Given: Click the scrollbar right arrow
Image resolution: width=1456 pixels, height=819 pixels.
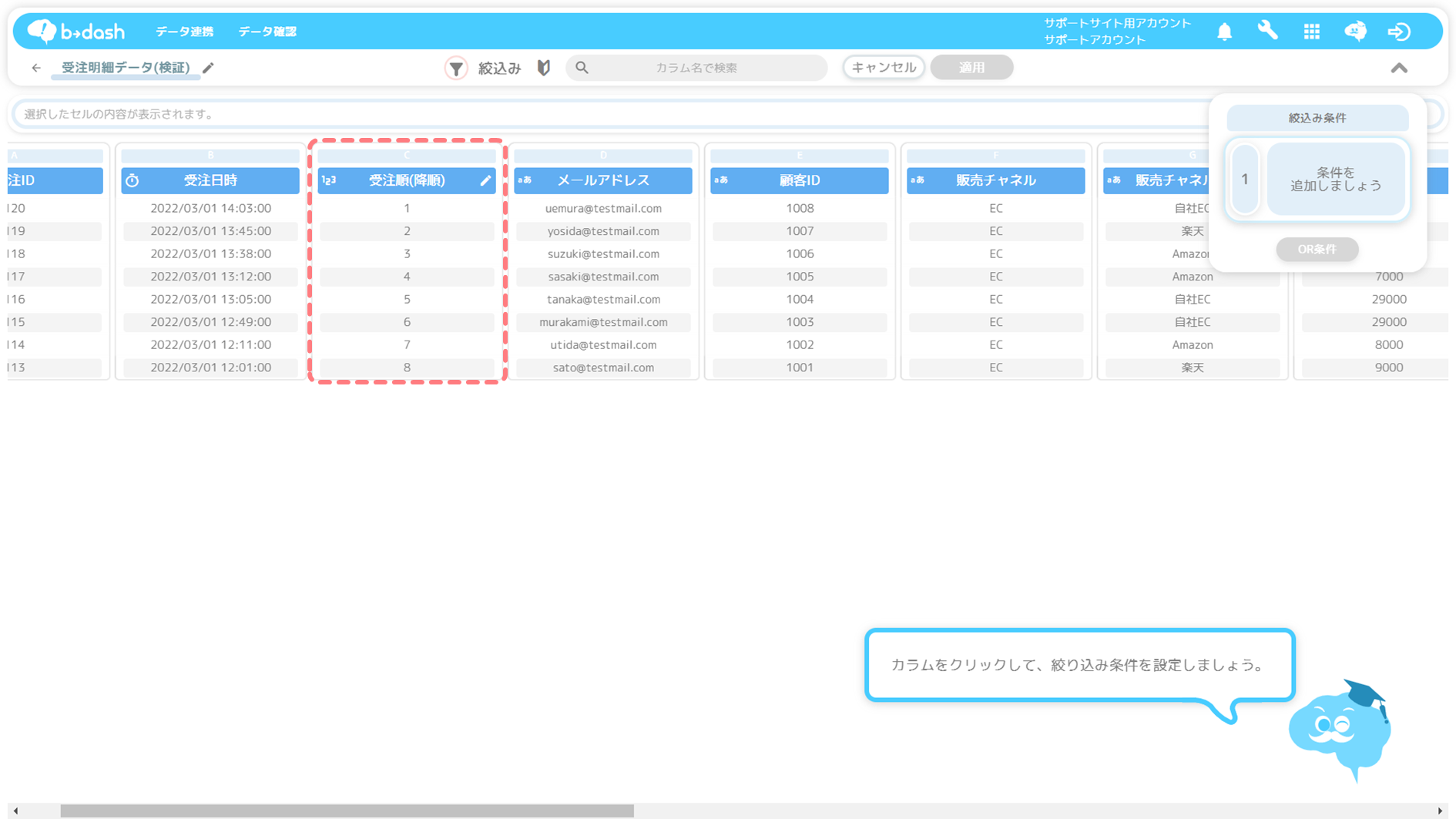Looking at the screenshot, I should tap(1440, 811).
